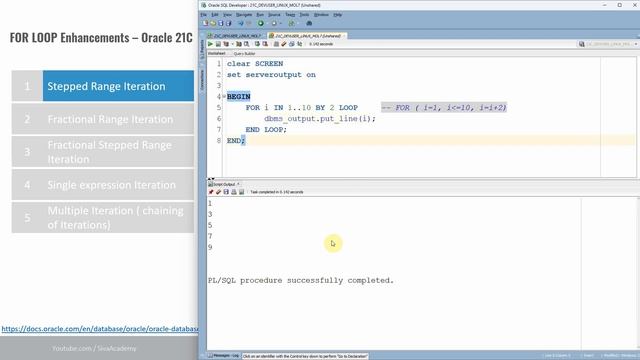Pin the Script Output panel
Screen dimensions: 640x360
point(211,192)
